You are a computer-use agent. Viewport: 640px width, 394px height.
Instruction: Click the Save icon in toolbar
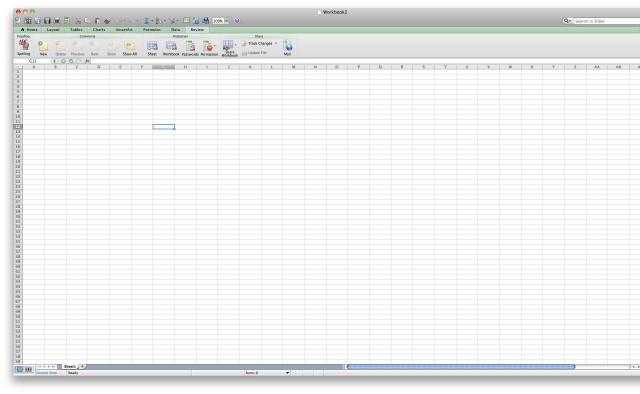pyautogui.click(x=47, y=21)
